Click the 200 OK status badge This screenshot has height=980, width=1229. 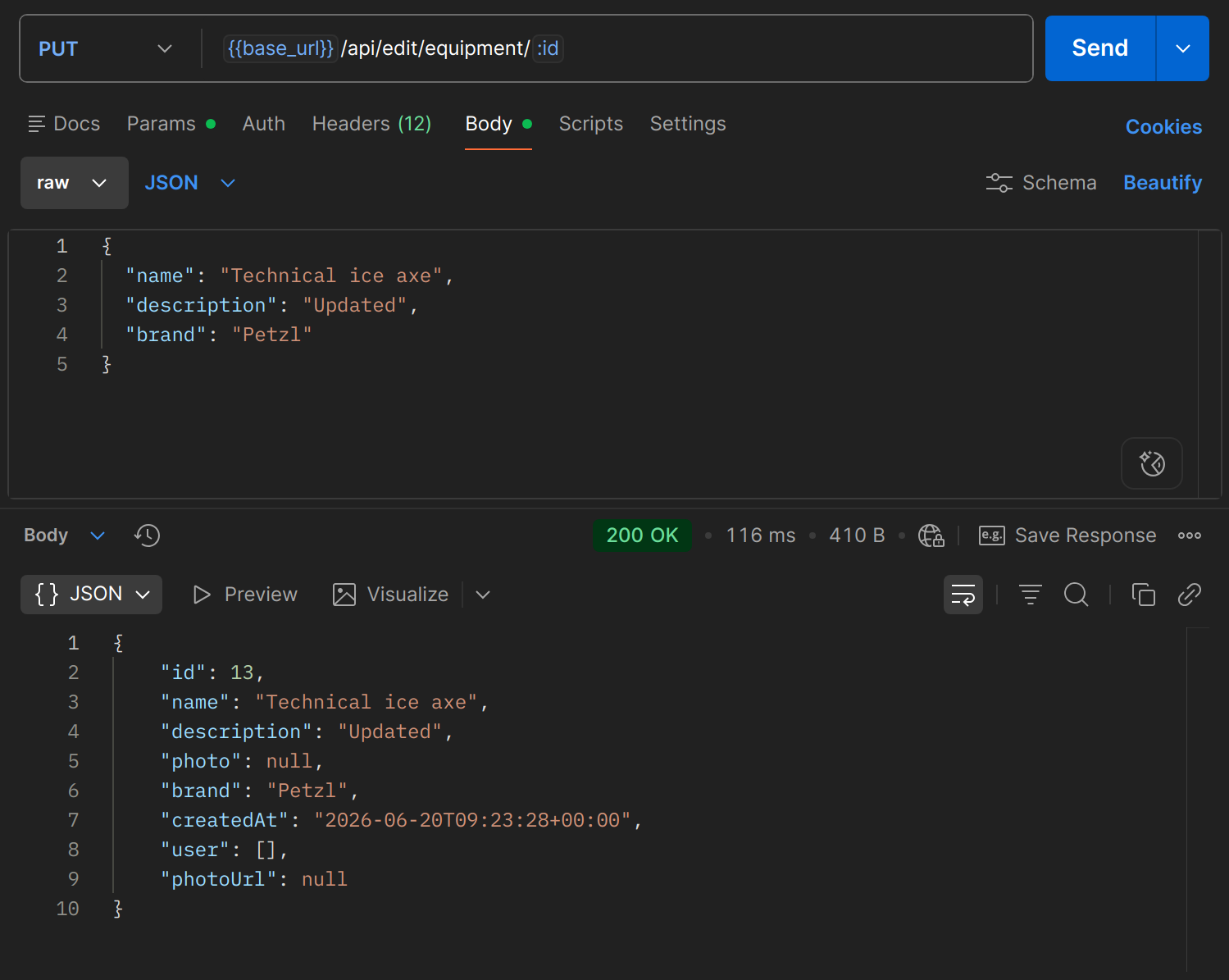point(642,536)
